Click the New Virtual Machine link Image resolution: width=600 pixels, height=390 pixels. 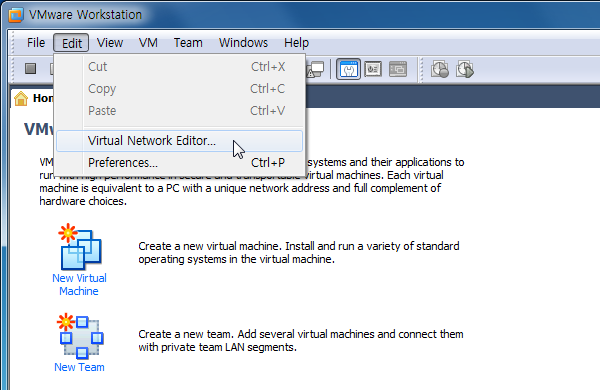click(x=79, y=284)
